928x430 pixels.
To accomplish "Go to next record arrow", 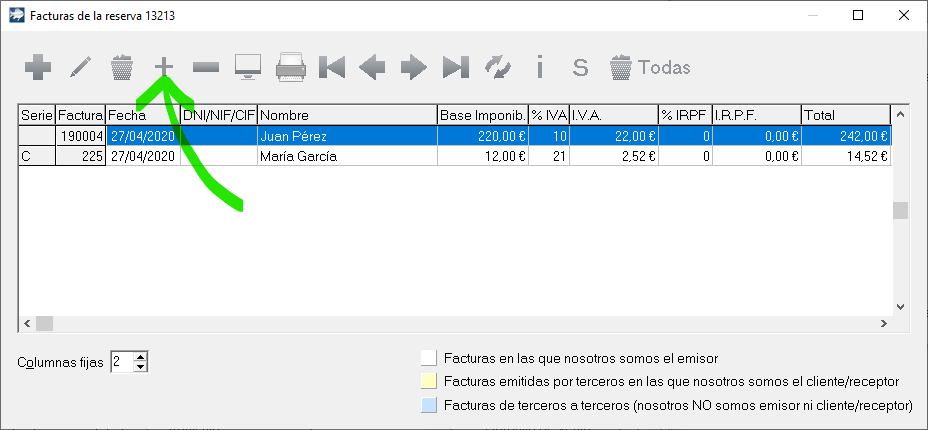I will pos(413,67).
